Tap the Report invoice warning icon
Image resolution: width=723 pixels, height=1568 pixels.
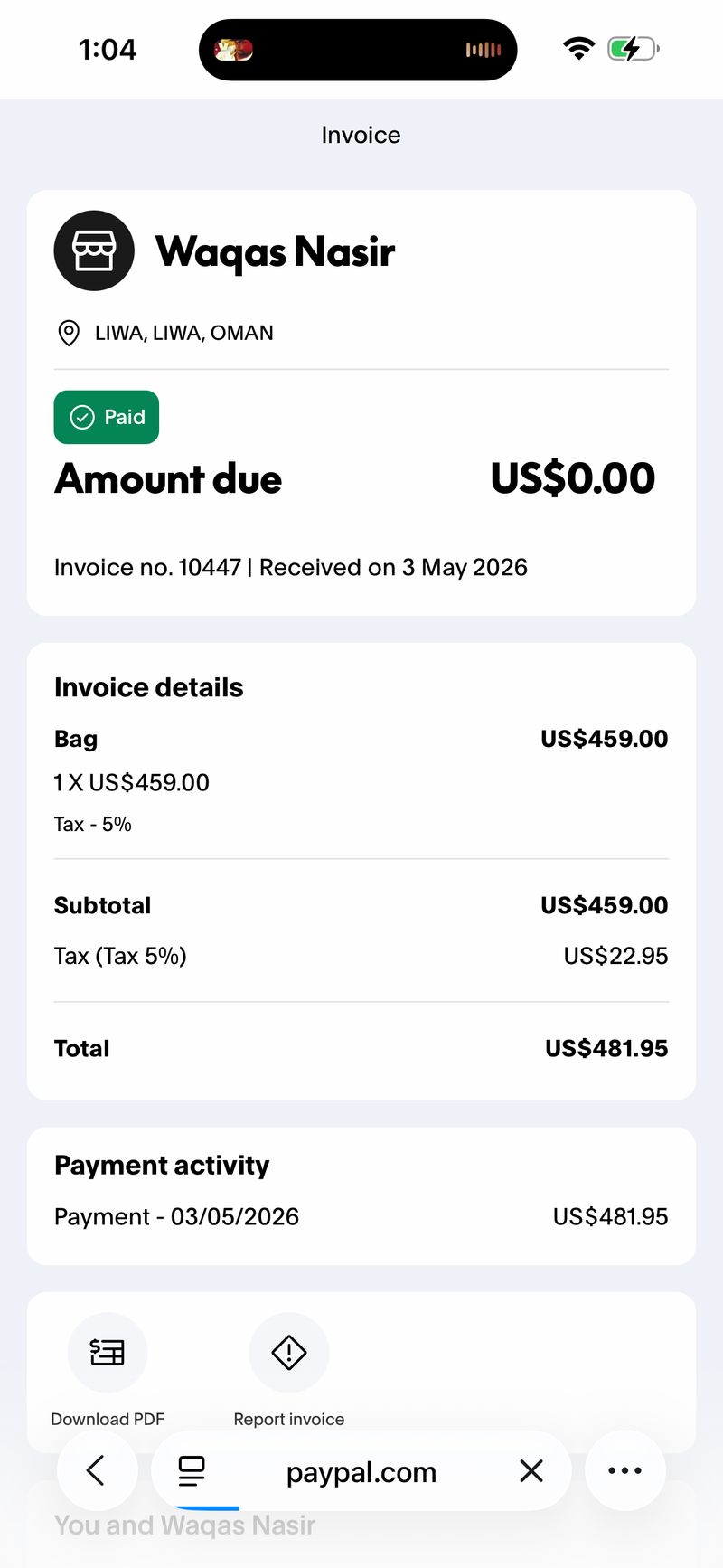(x=289, y=1352)
